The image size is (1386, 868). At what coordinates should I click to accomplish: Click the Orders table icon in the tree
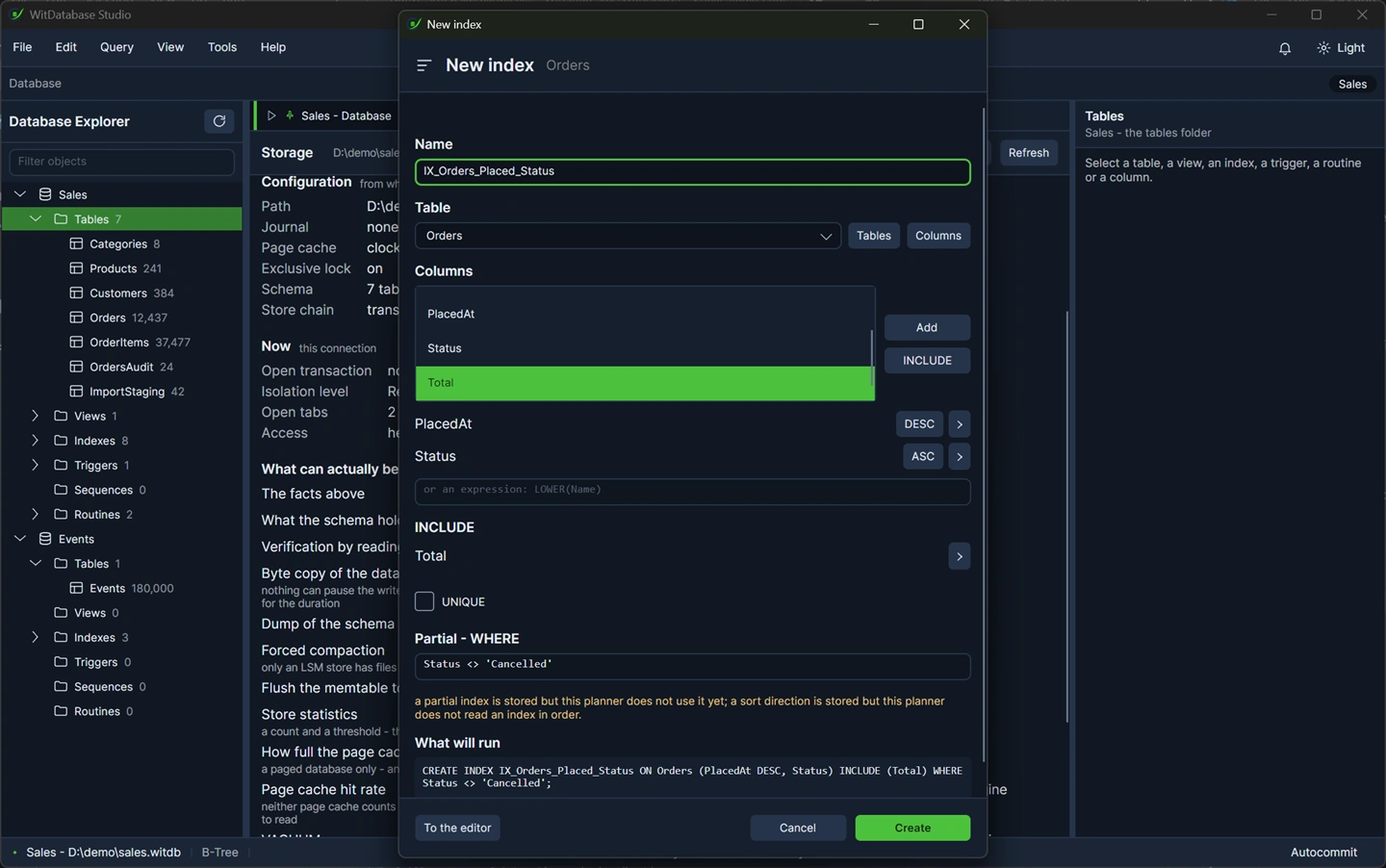(76, 318)
